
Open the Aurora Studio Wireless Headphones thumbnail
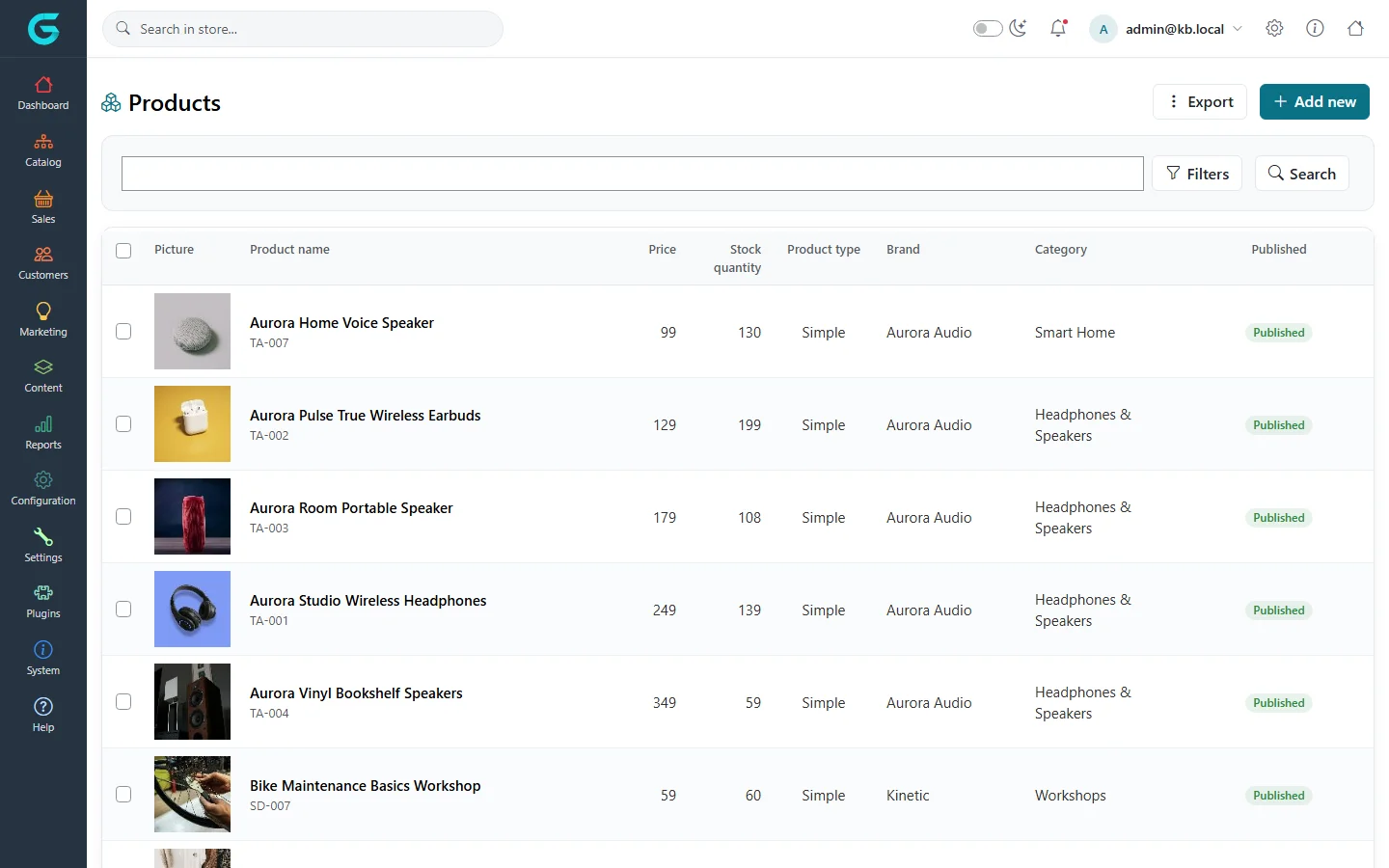click(192, 609)
